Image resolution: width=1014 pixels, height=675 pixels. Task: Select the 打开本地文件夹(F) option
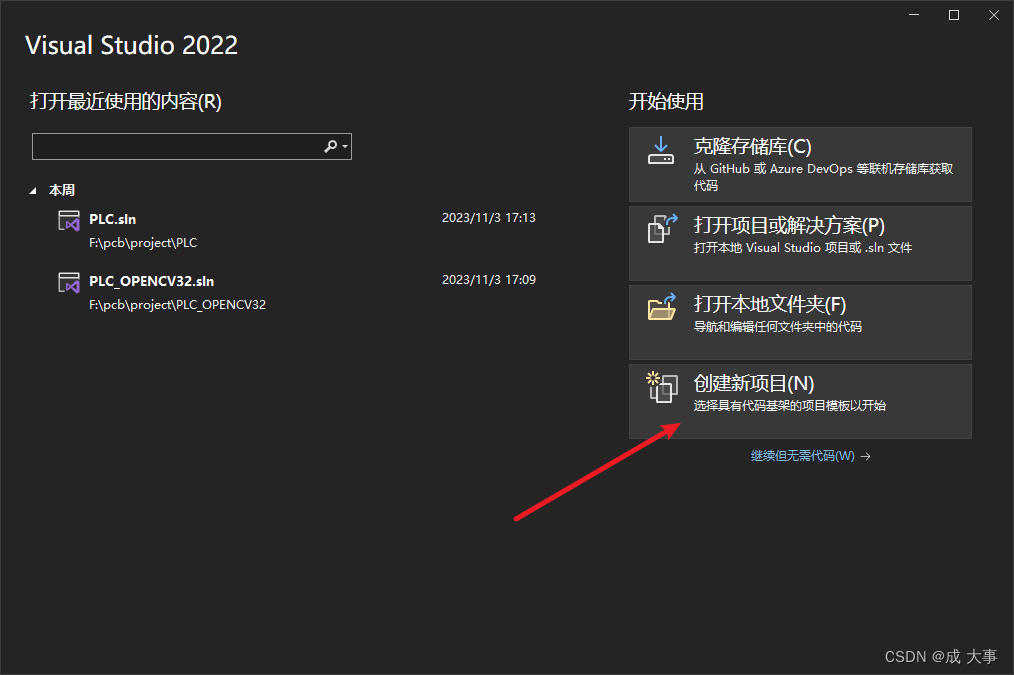(800, 321)
